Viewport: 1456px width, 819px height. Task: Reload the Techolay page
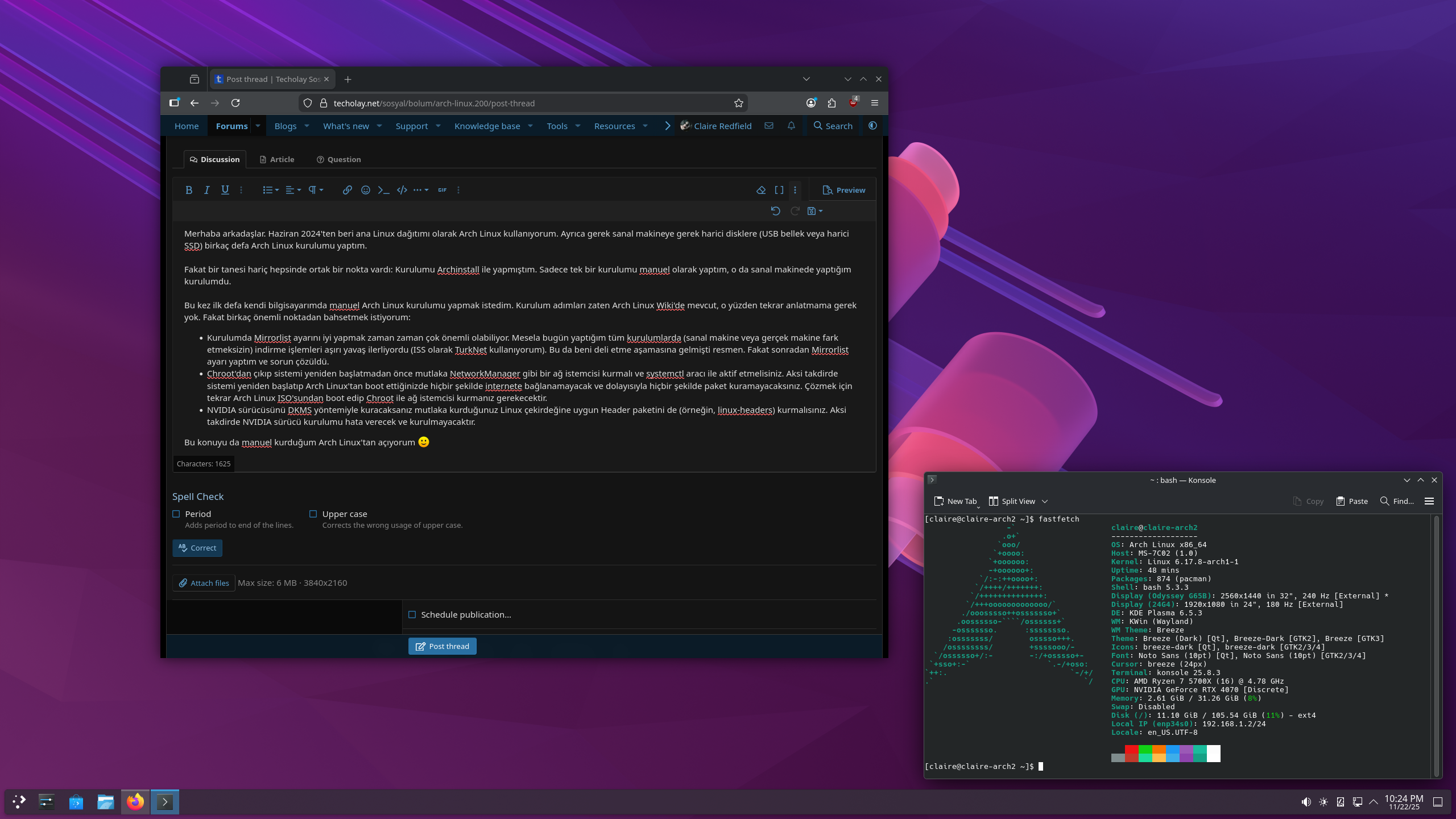click(x=235, y=103)
